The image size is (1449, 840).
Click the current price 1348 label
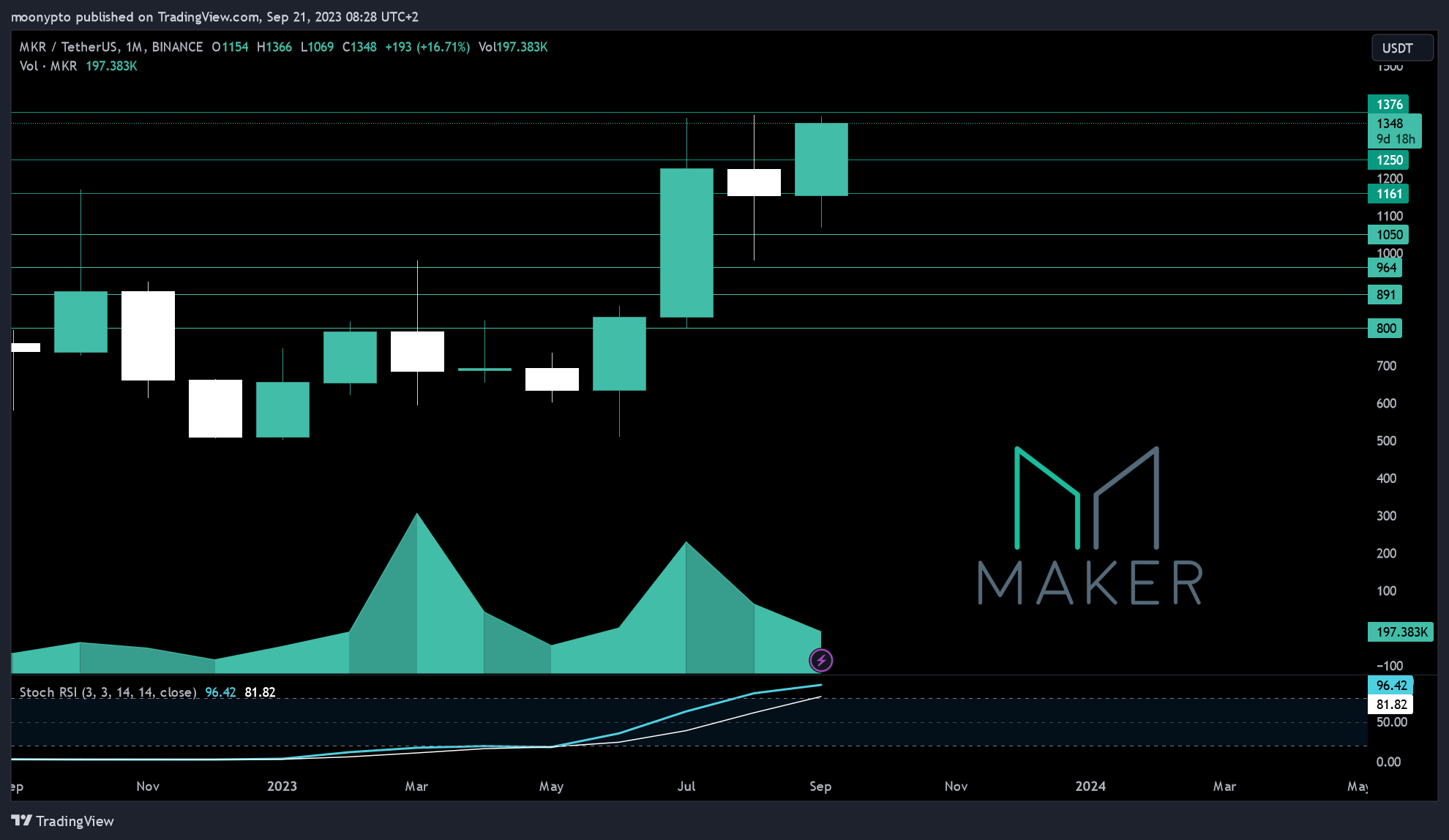point(1395,131)
